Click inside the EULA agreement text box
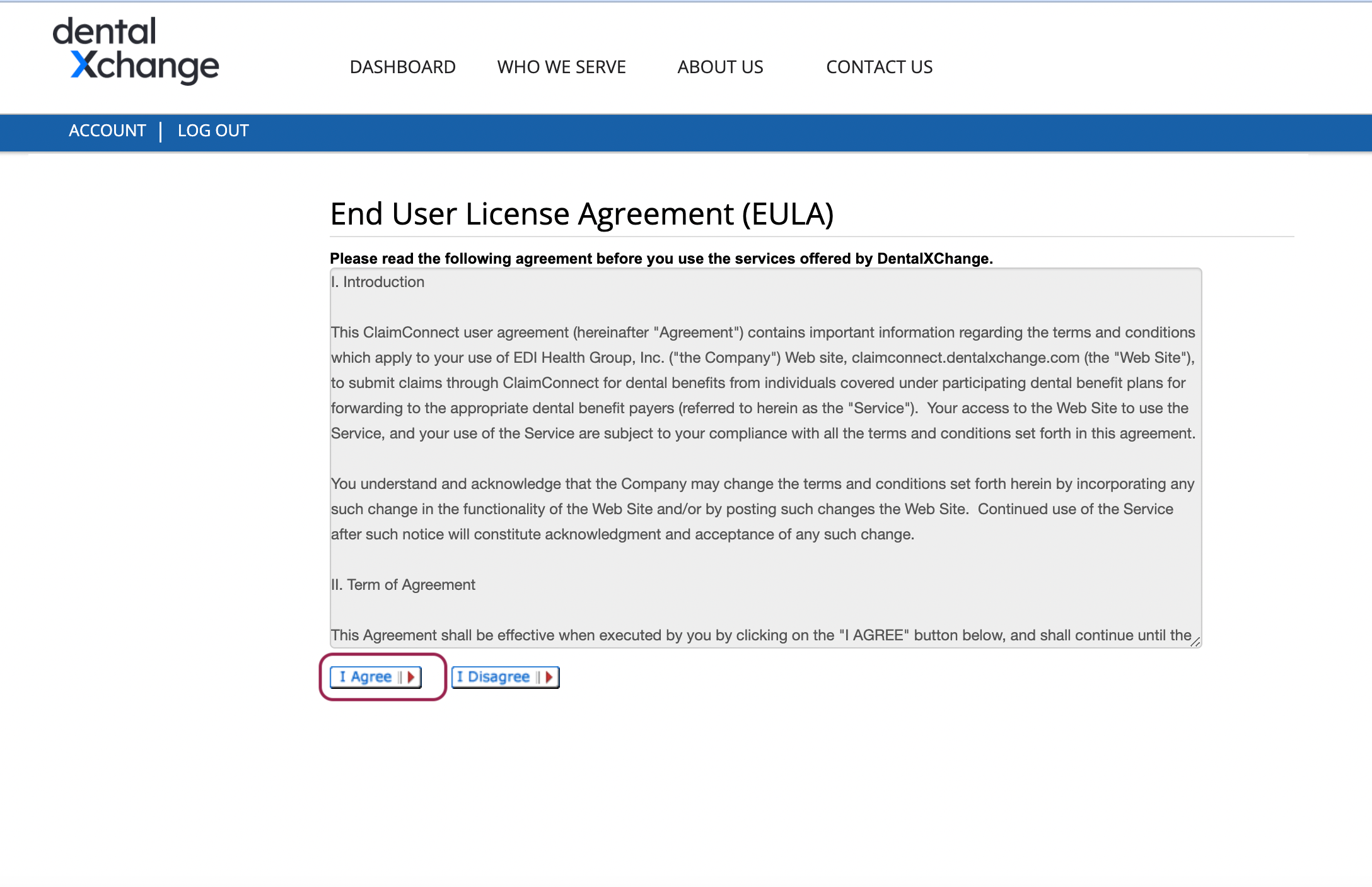Screen dimensions: 1372x887 point(765,458)
